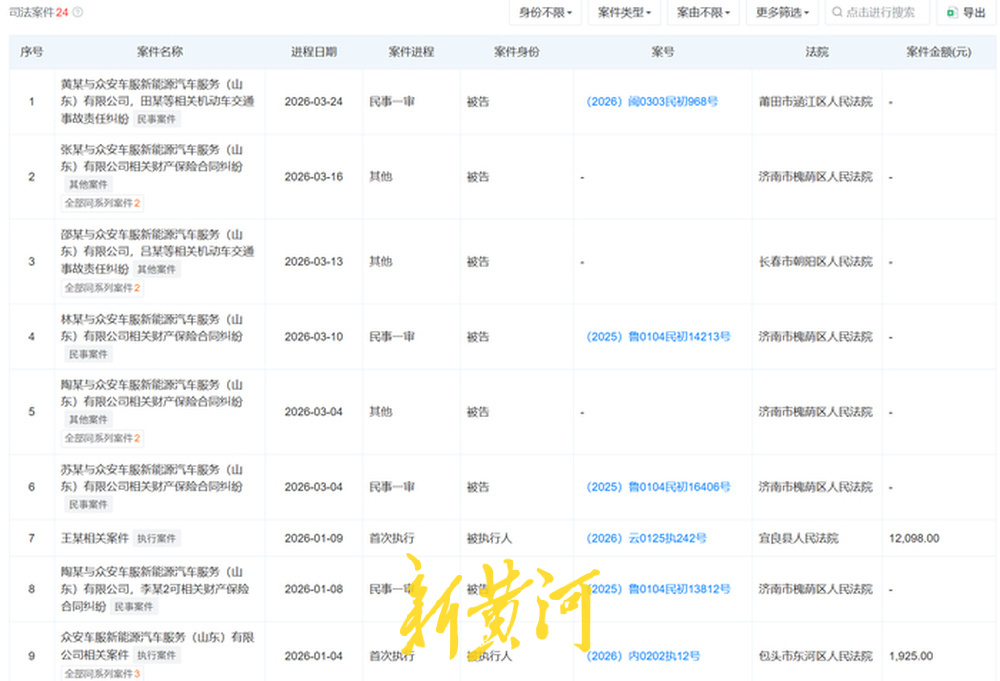Click the 点击进行搜索 search field
The image size is (1000, 681).
pyautogui.click(x=880, y=13)
